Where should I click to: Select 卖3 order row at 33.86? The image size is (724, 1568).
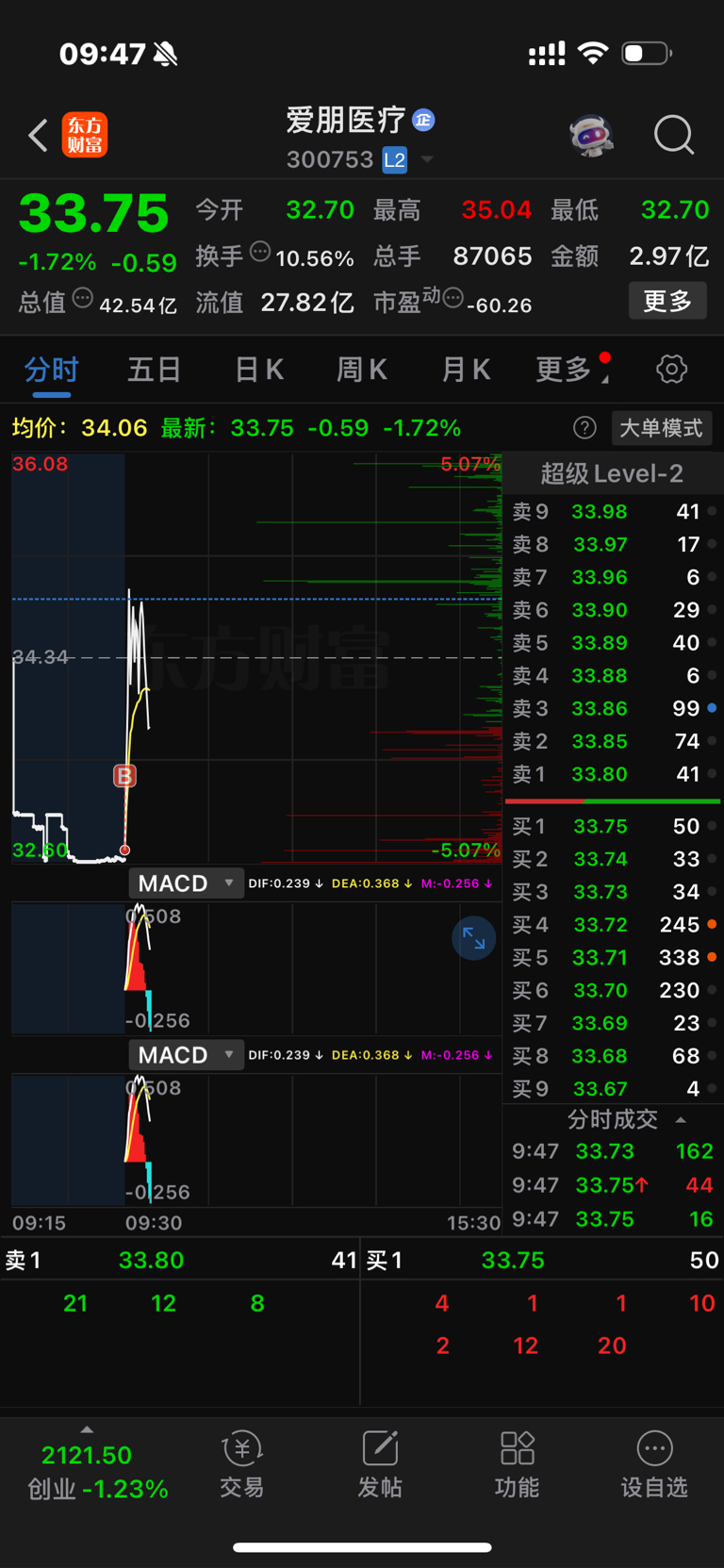tap(613, 708)
